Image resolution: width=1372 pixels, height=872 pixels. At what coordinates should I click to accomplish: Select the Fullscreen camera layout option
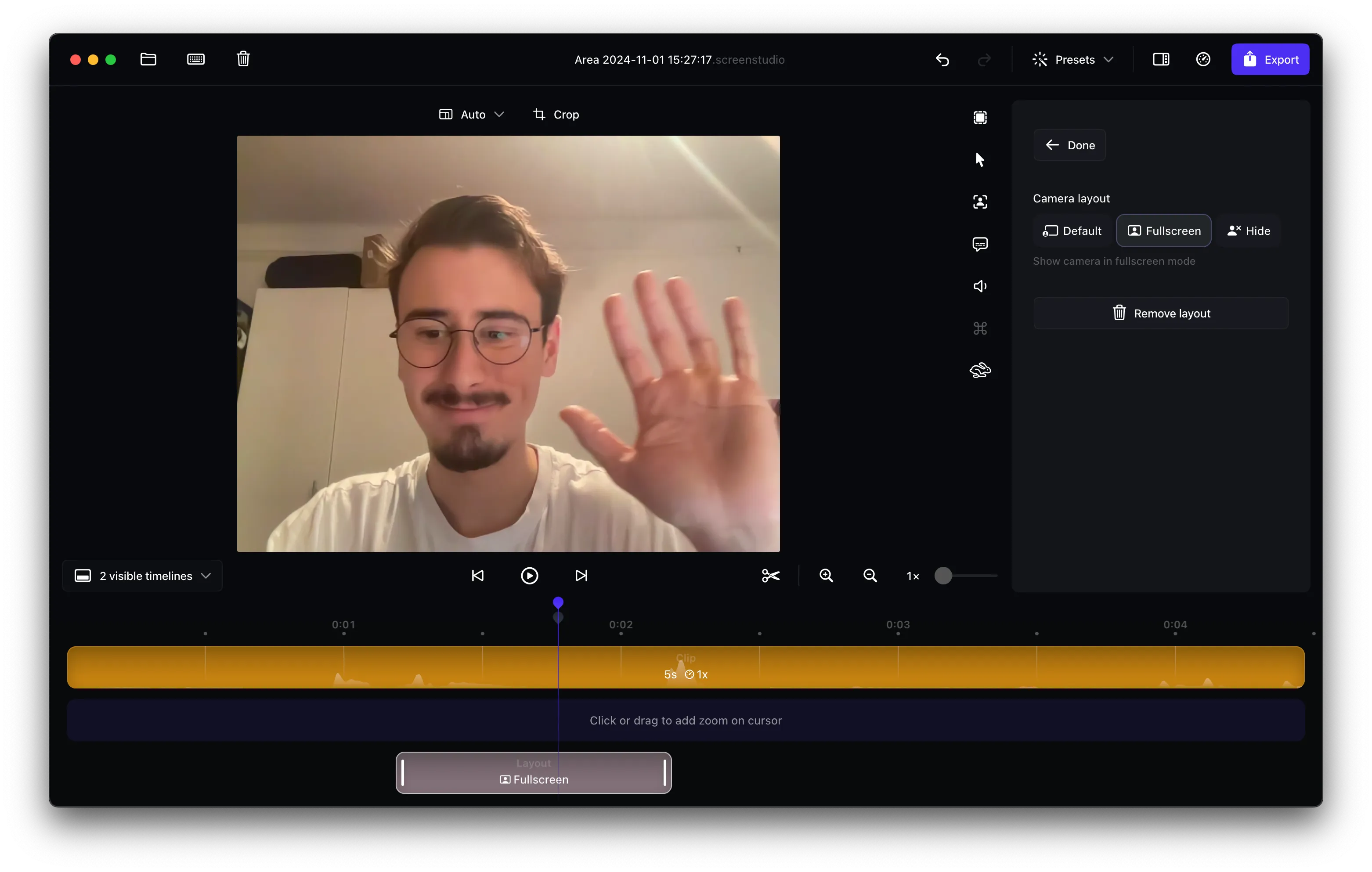pos(1163,231)
